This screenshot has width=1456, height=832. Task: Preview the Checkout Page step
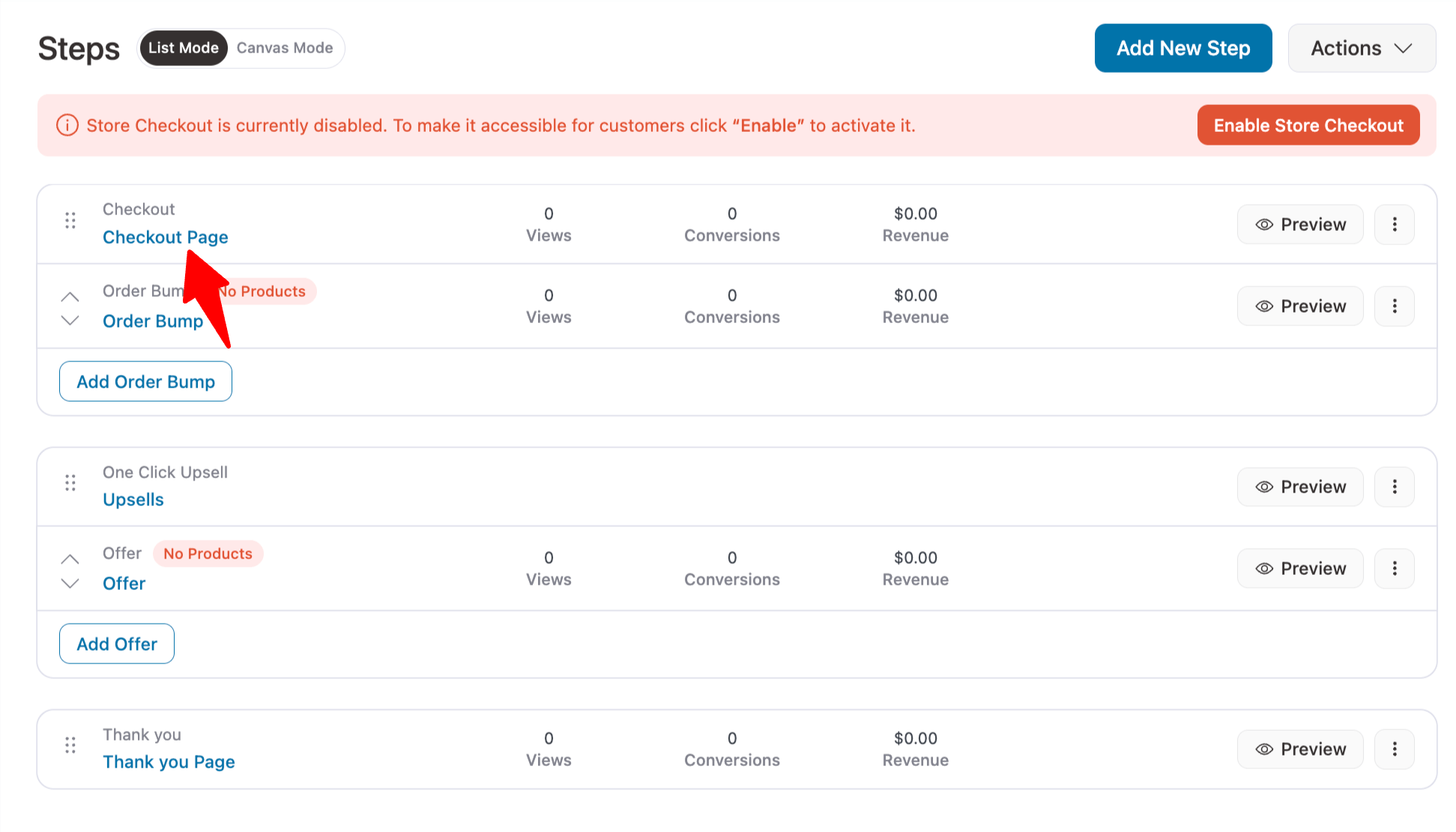[1300, 224]
